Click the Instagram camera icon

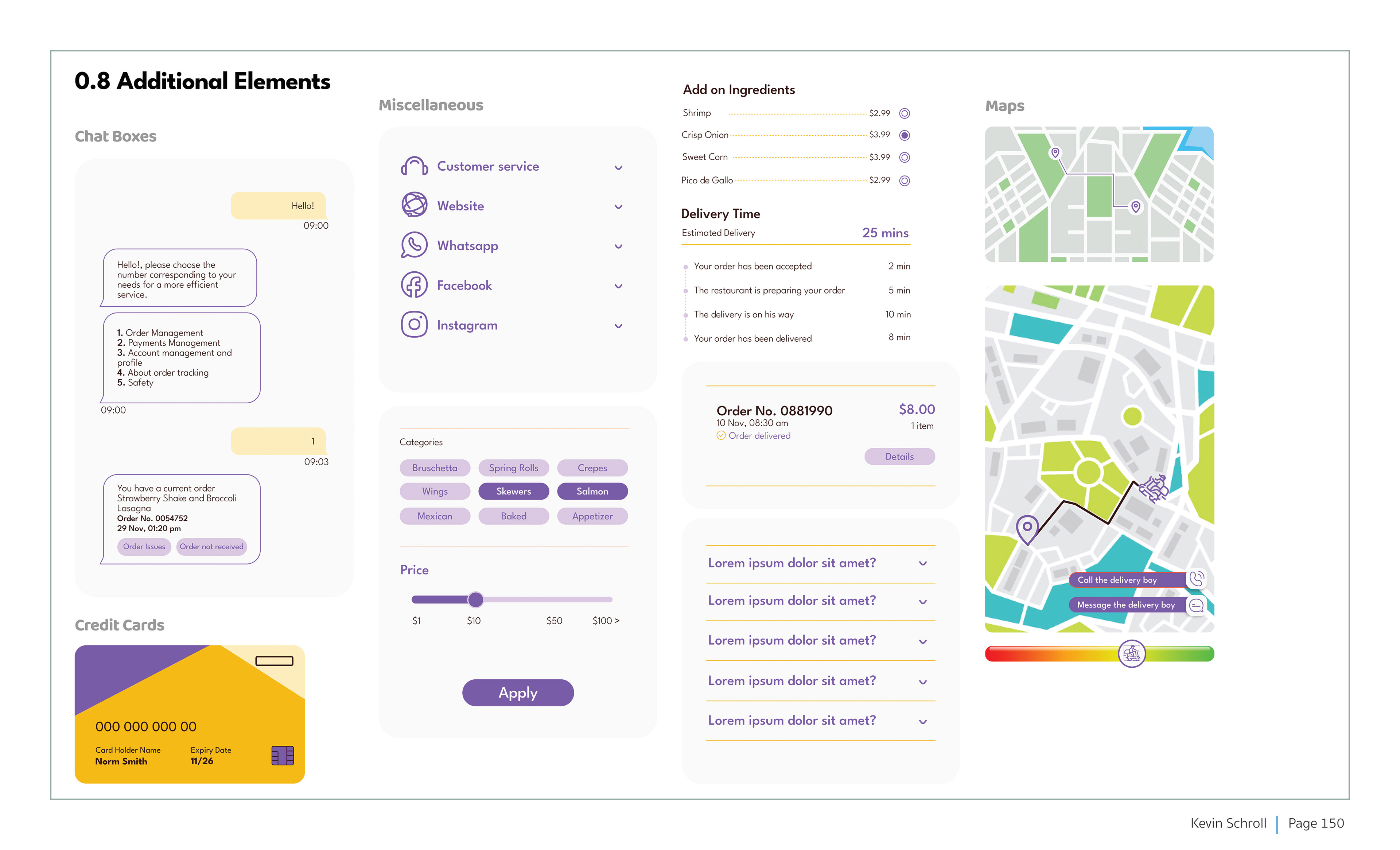[414, 325]
